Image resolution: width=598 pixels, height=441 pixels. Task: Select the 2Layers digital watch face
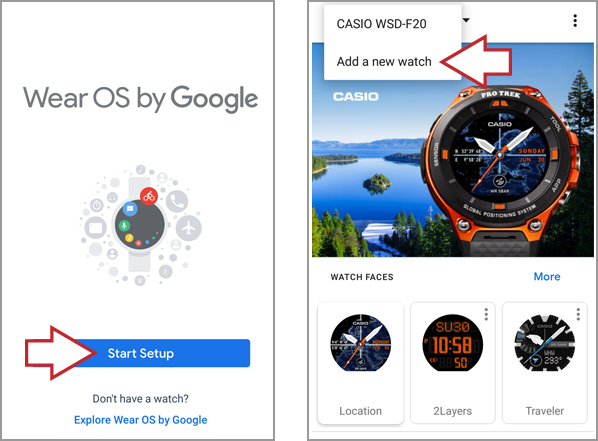tap(453, 363)
